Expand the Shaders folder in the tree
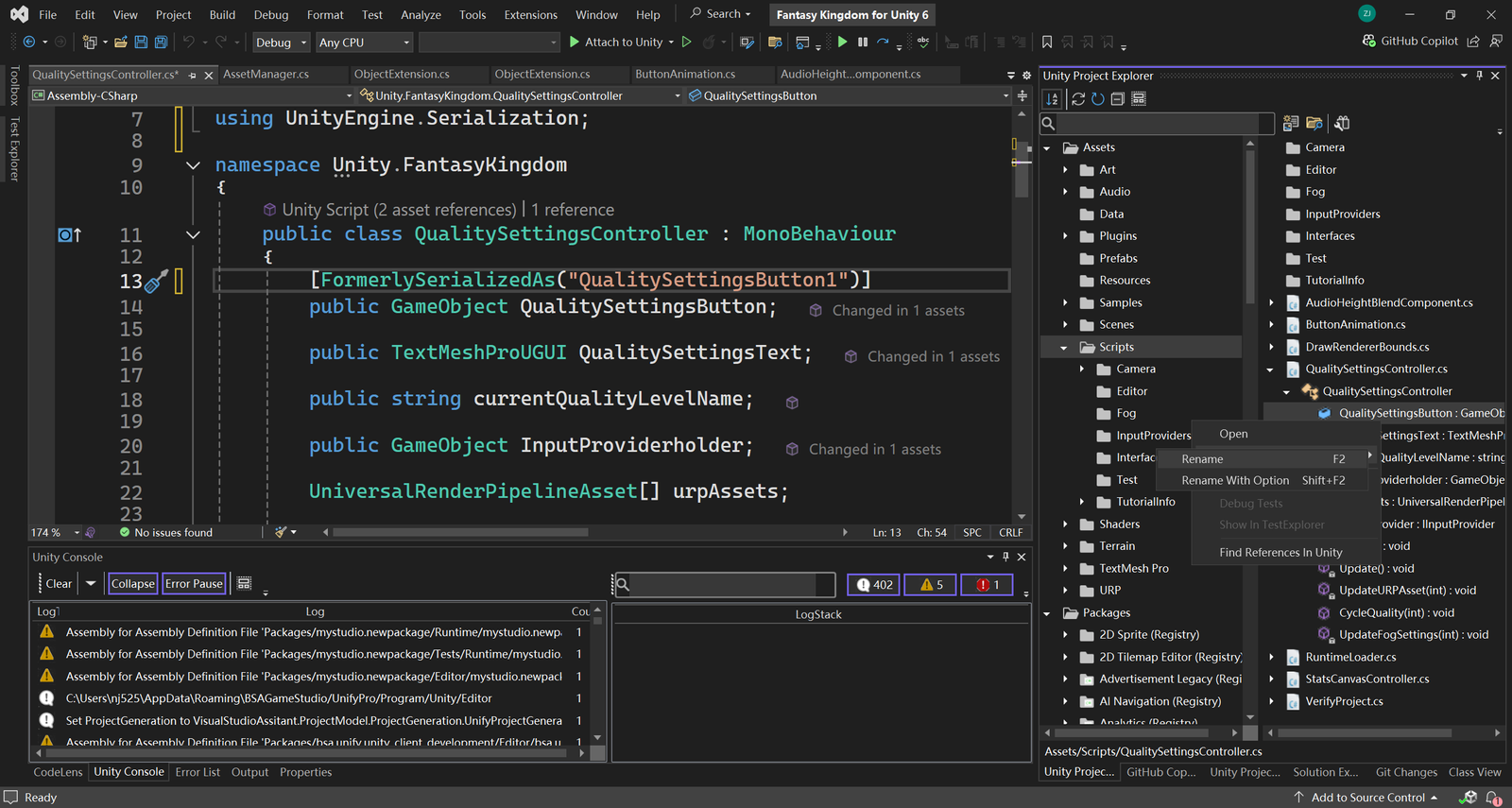The width and height of the screenshot is (1512, 808). (1065, 524)
